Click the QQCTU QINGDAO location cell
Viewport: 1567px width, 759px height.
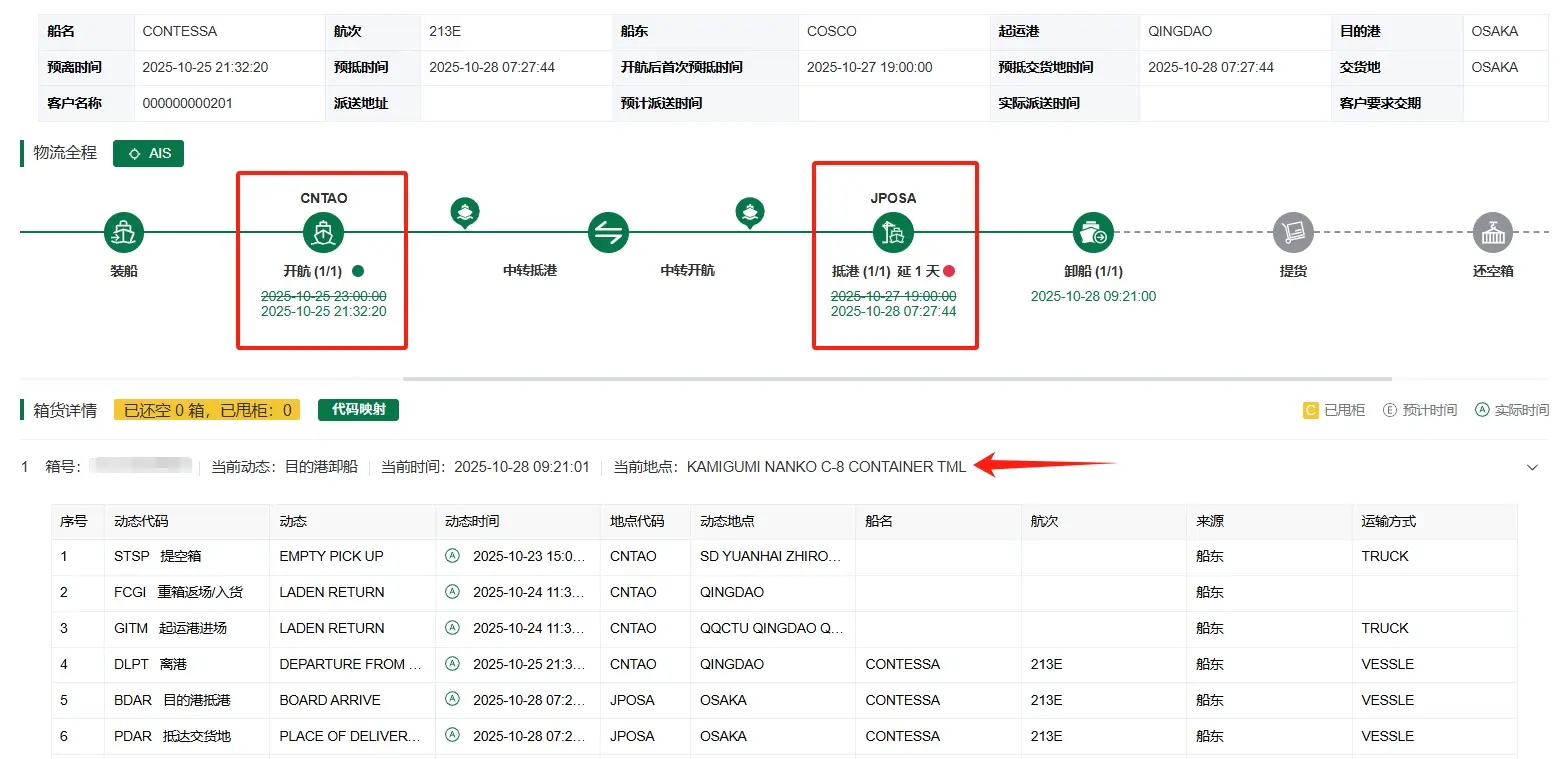pyautogui.click(x=771, y=628)
